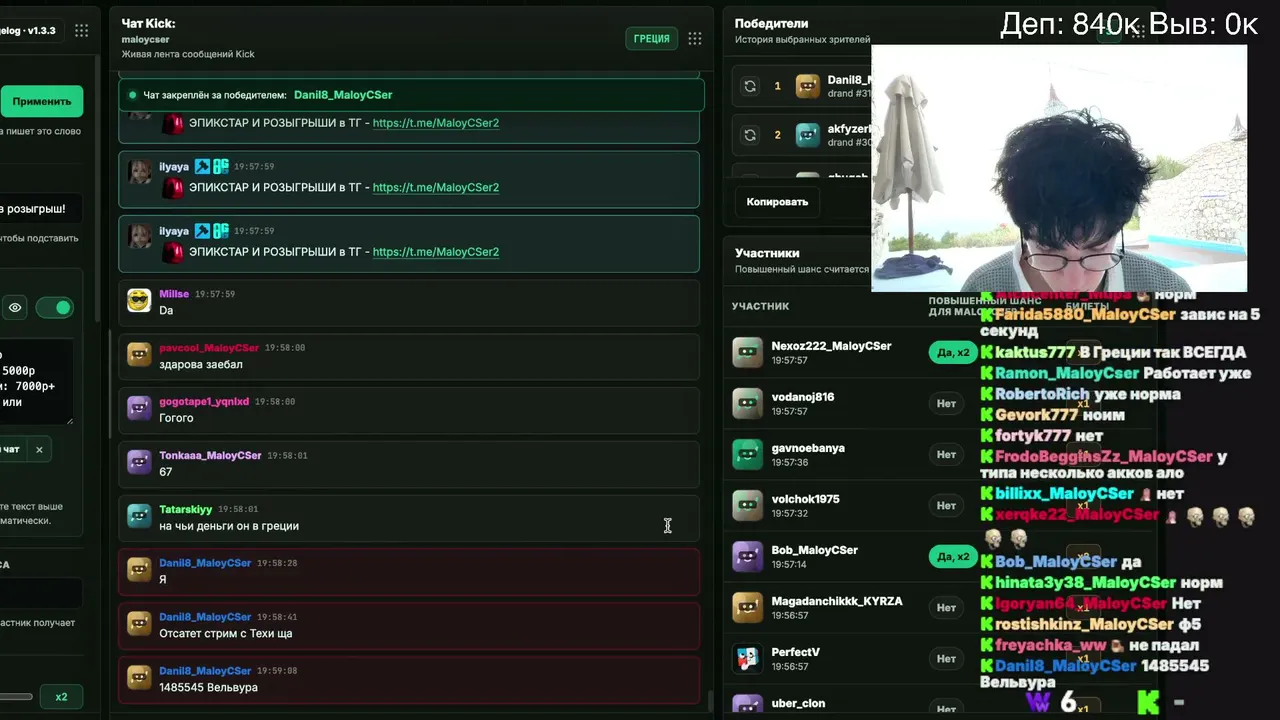
Task: Click the streamer webcam overlay
Action: [x=1059, y=168]
